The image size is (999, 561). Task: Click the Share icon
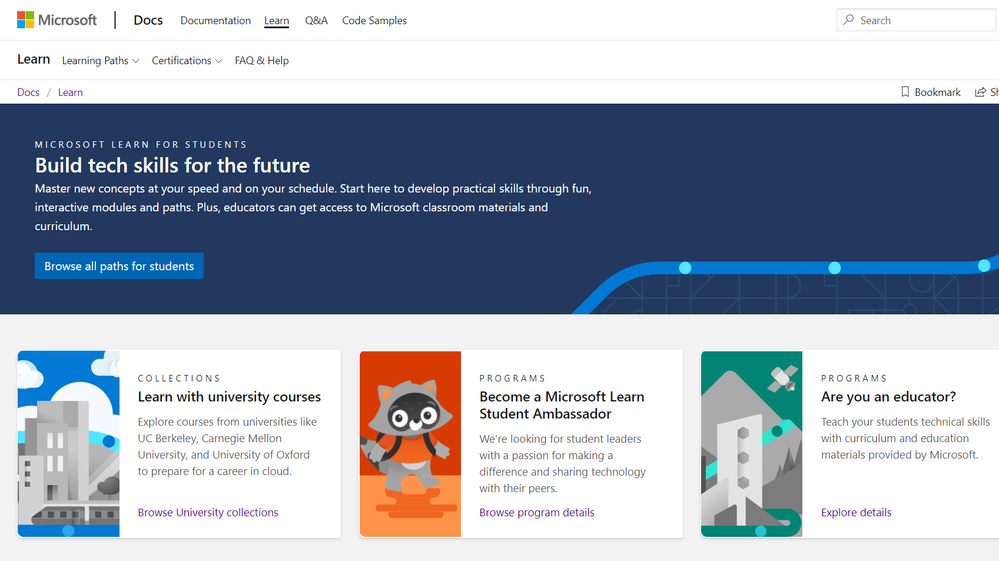980,92
